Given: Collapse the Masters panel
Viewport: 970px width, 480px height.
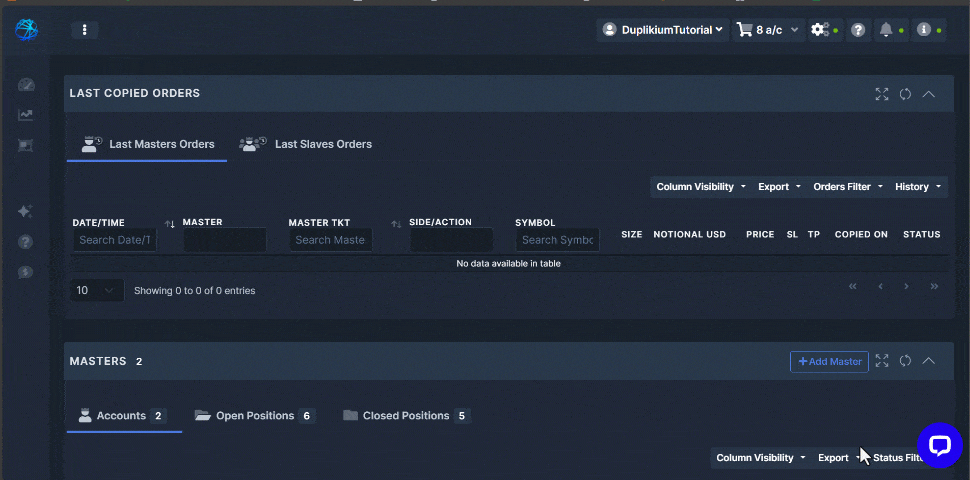Looking at the screenshot, I should 929,361.
